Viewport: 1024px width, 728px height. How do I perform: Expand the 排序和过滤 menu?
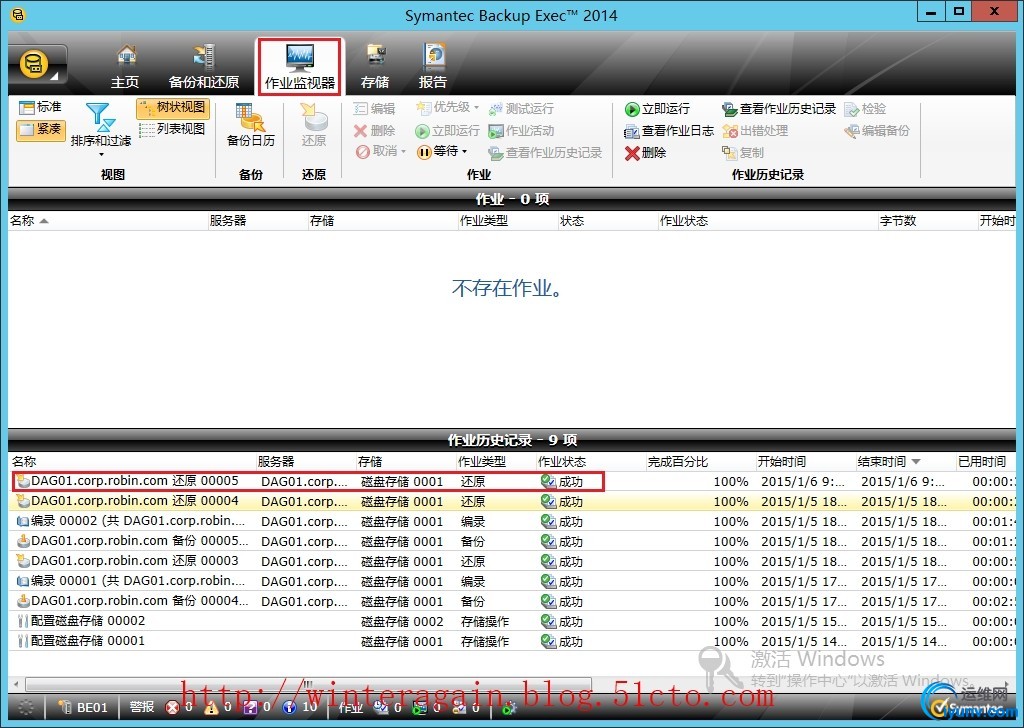101,129
